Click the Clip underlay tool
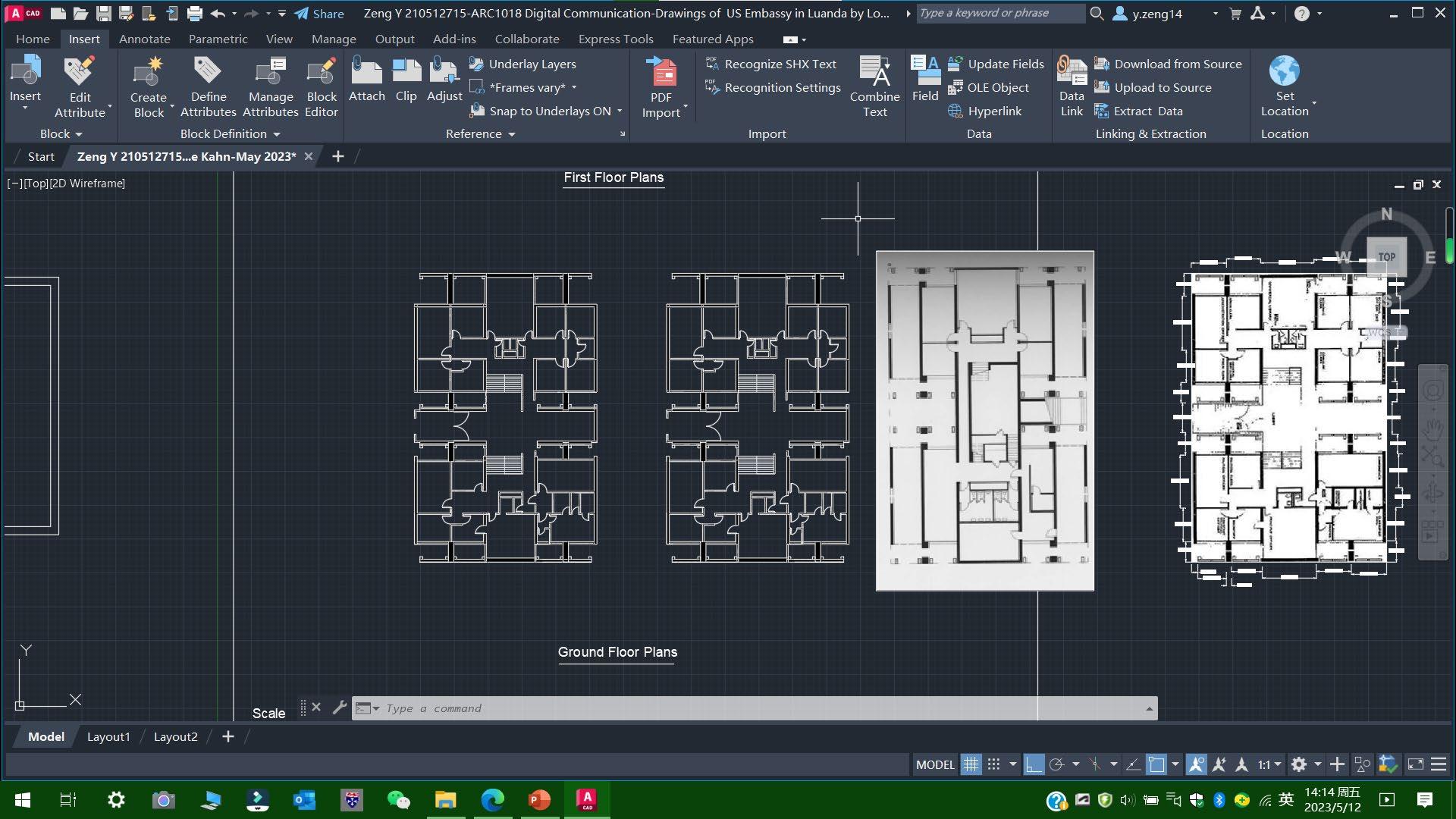The width and height of the screenshot is (1456, 819). click(x=406, y=74)
